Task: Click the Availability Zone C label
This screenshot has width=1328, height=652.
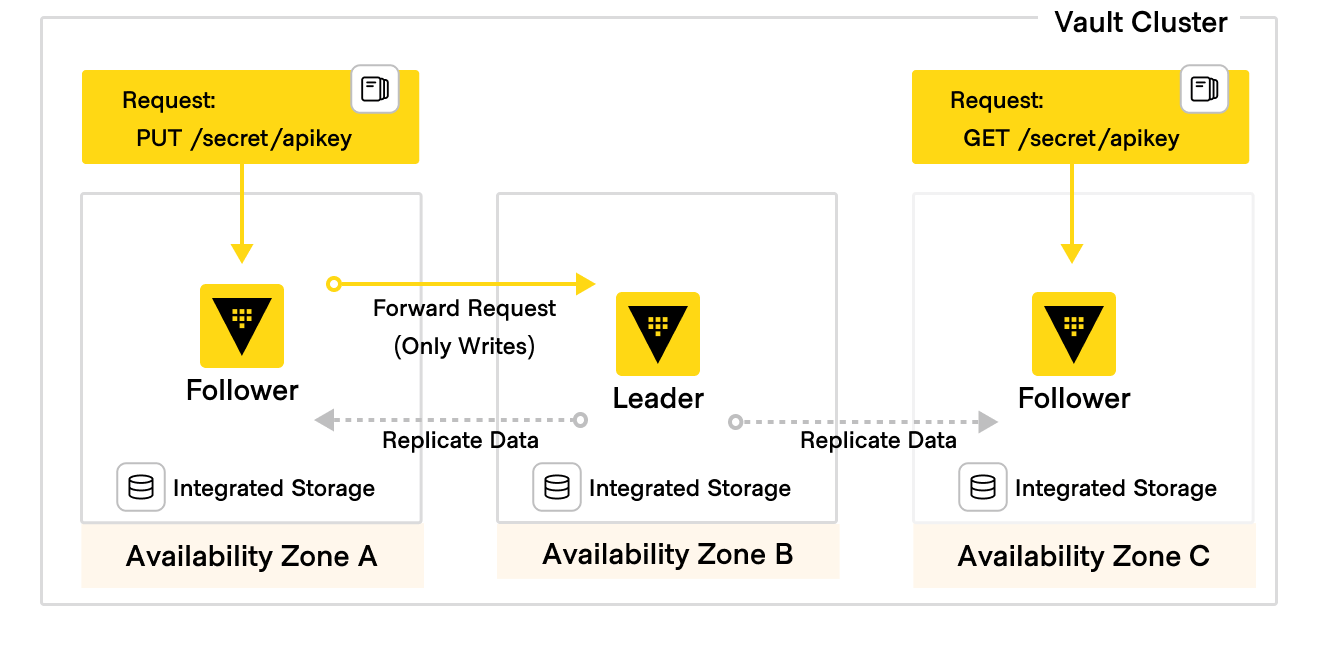Action: click(x=1083, y=556)
